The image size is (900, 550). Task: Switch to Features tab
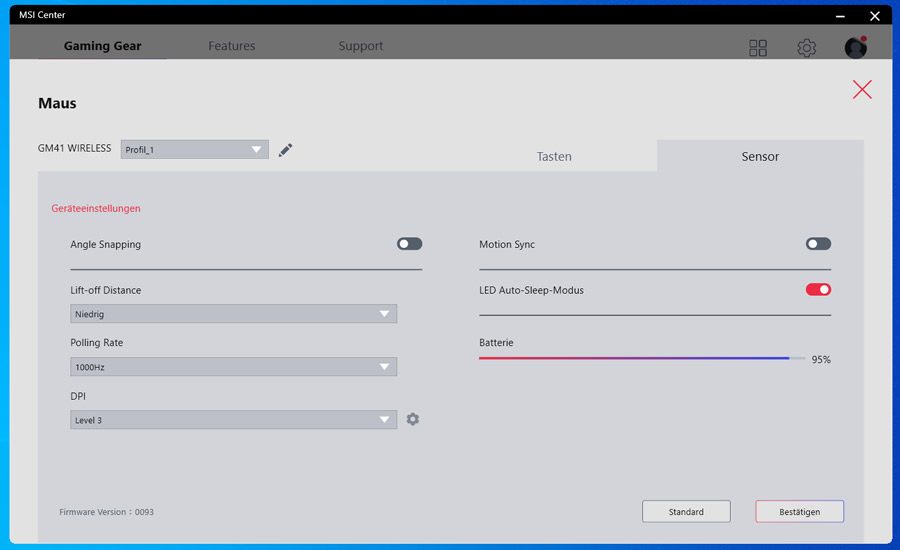point(231,46)
